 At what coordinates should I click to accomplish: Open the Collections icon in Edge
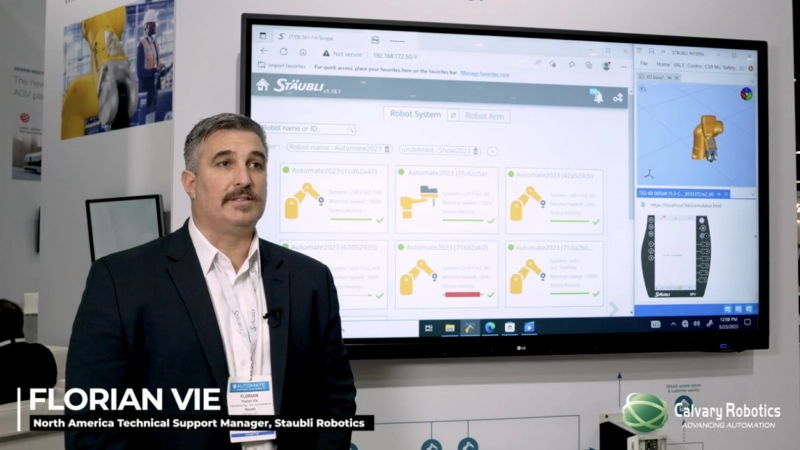589,65
